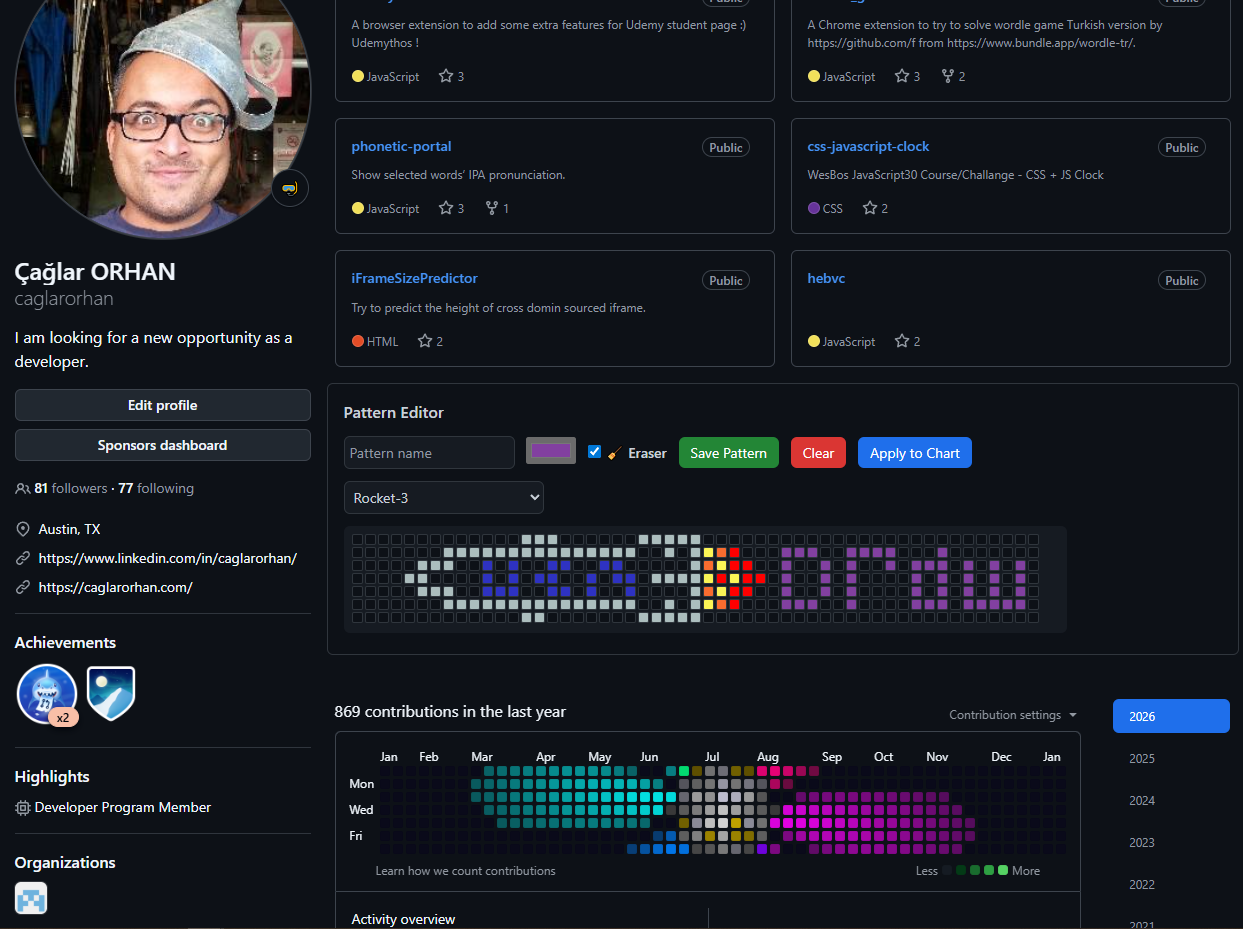Click the Pattern name input field
This screenshot has width=1243, height=929.
pos(429,453)
